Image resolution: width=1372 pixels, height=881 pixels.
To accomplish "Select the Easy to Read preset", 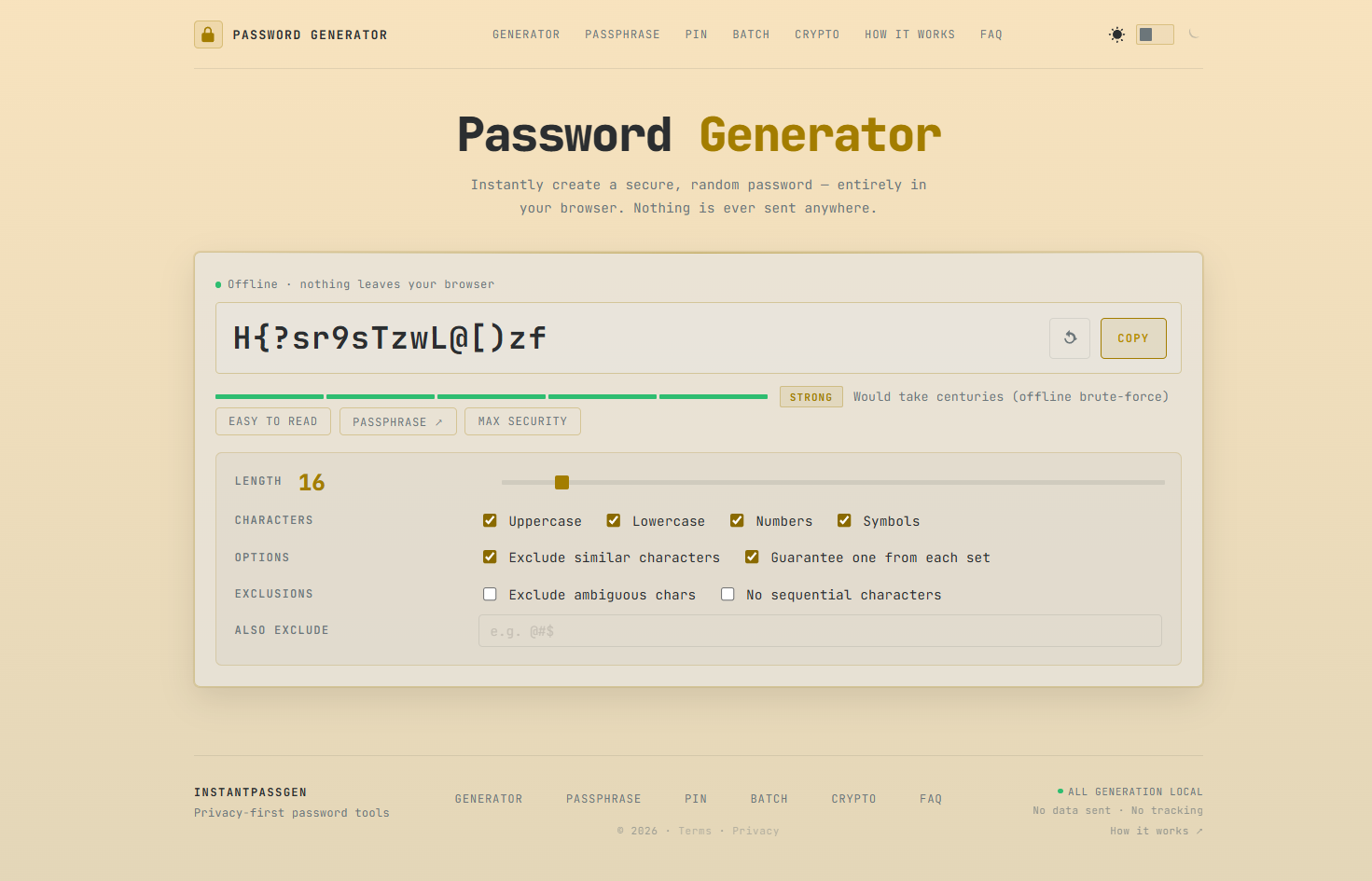I will click(273, 421).
